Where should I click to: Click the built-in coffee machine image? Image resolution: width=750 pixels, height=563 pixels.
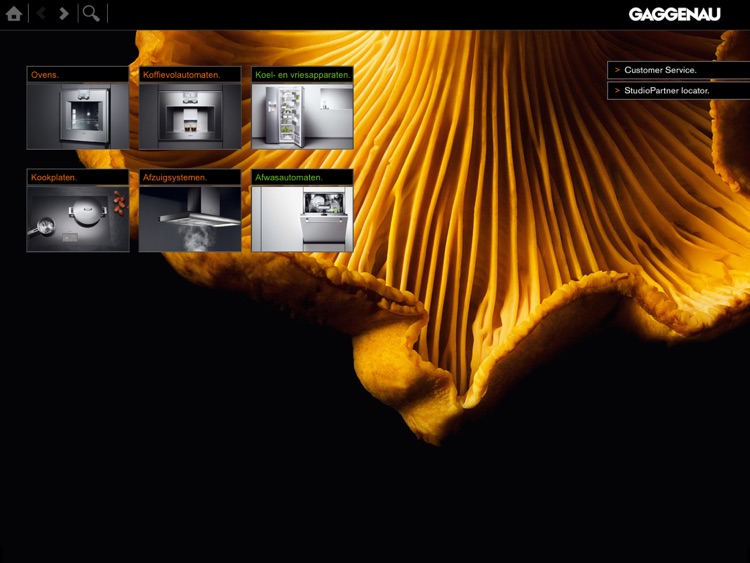[x=190, y=116]
